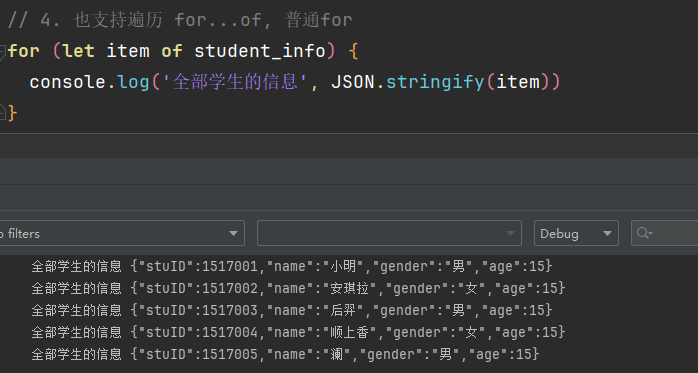Click the item argument inside stringify
The width and height of the screenshot is (698, 373).
click(x=518, y=82)
